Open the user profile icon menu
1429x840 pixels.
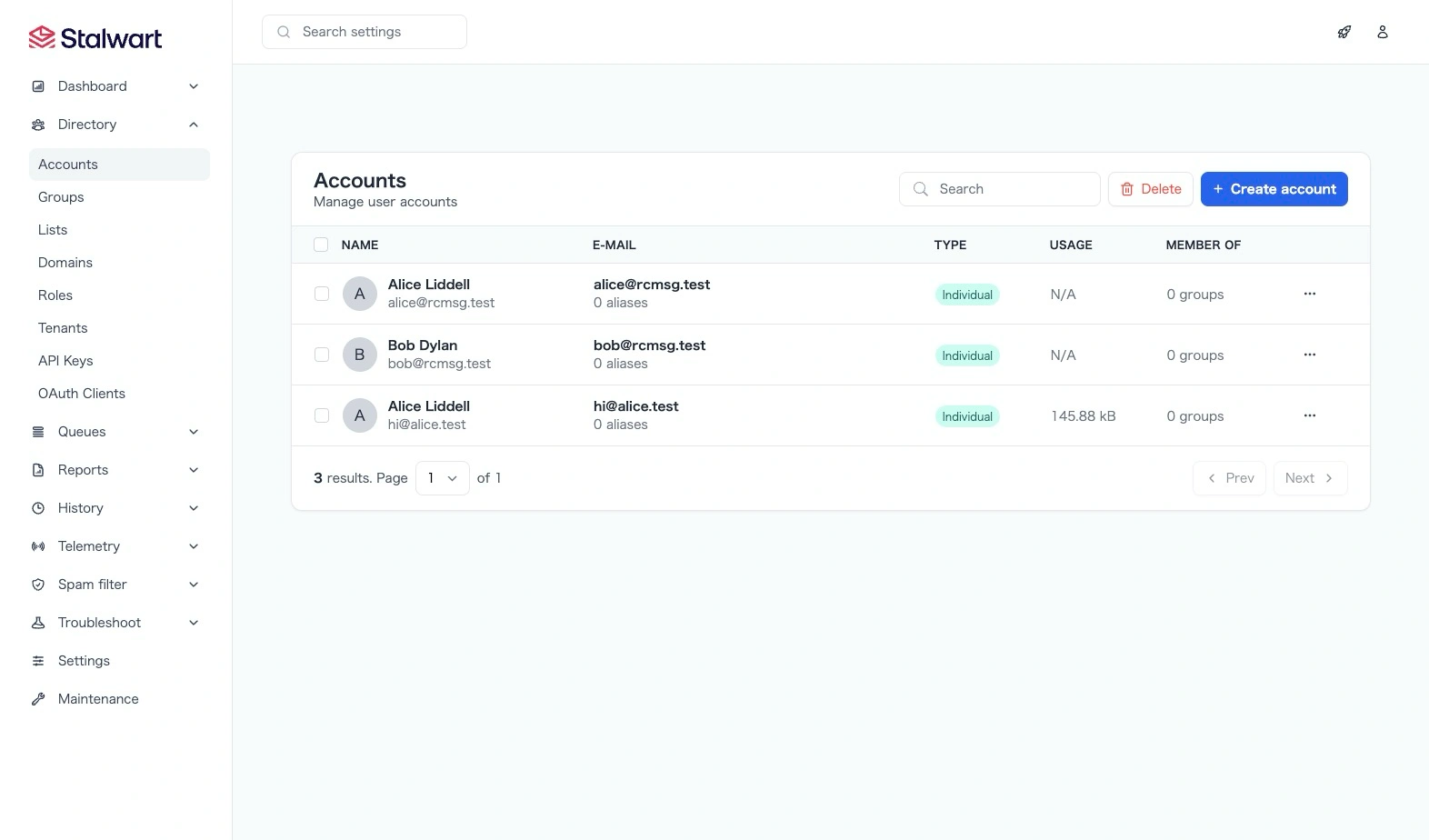pyautogui.click(x=1382, y=32)
